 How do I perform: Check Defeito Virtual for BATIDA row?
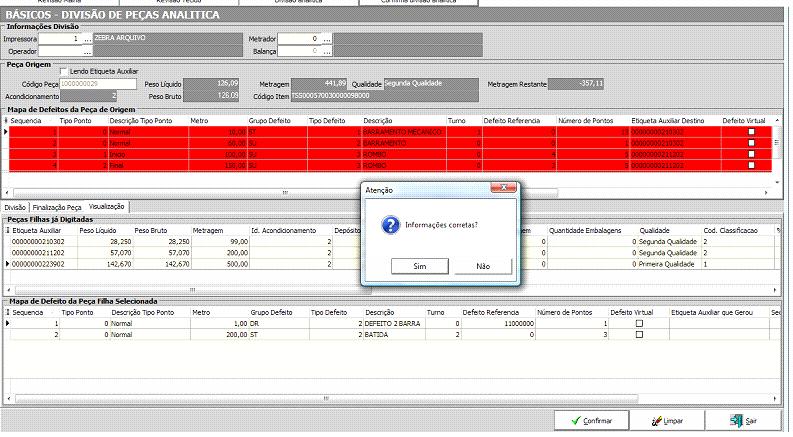[639, 335]
